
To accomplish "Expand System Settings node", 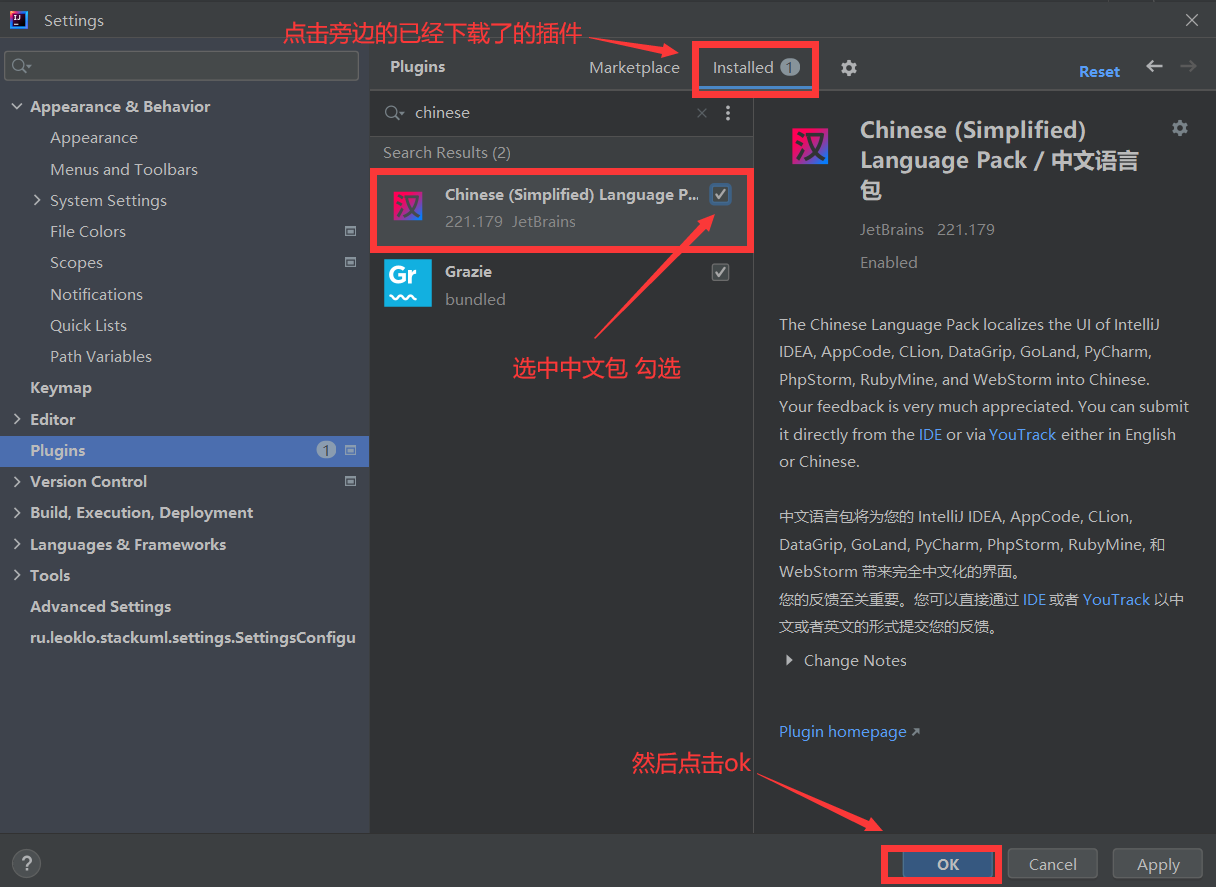I will 37,200.
